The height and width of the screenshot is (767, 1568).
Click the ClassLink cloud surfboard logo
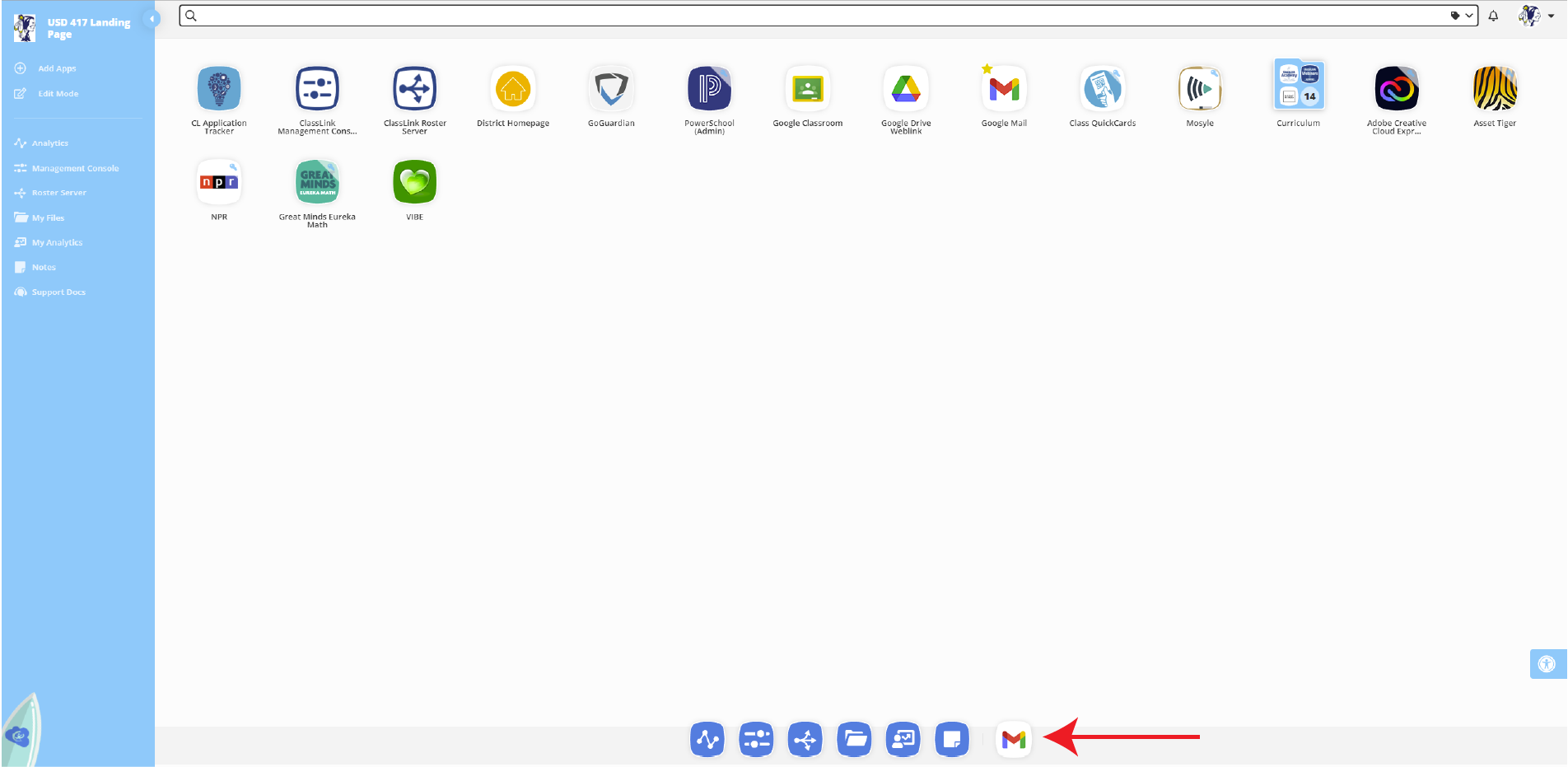pyautogui.click(x=20, y=732)
